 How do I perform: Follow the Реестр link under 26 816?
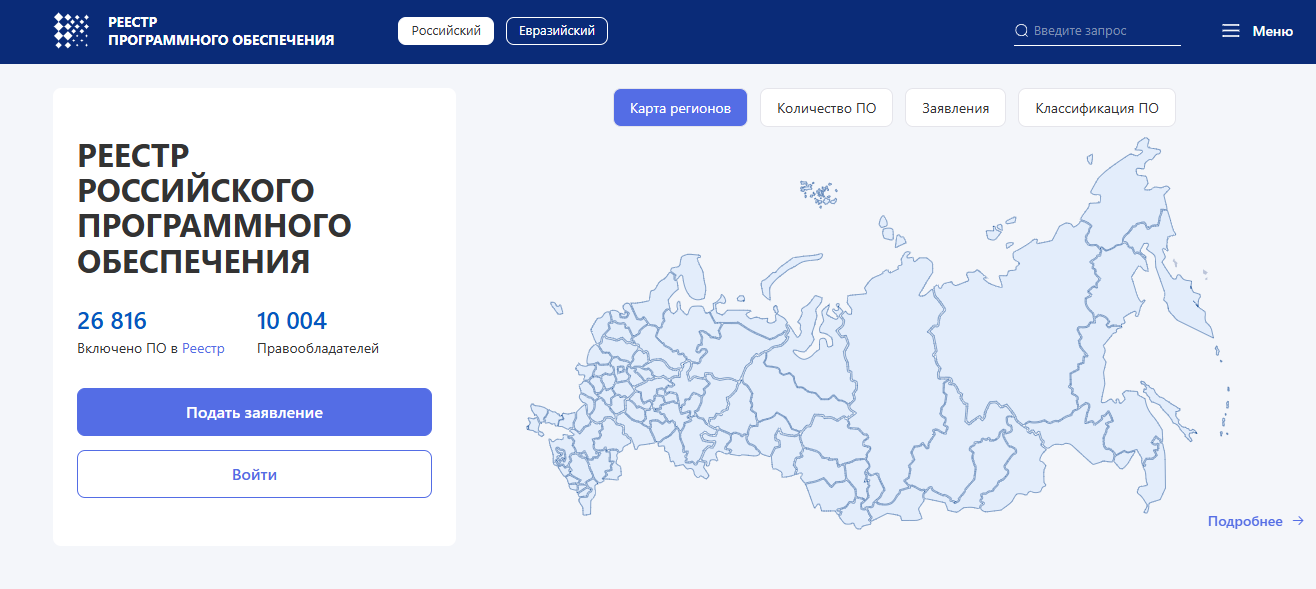coord(203,349)
